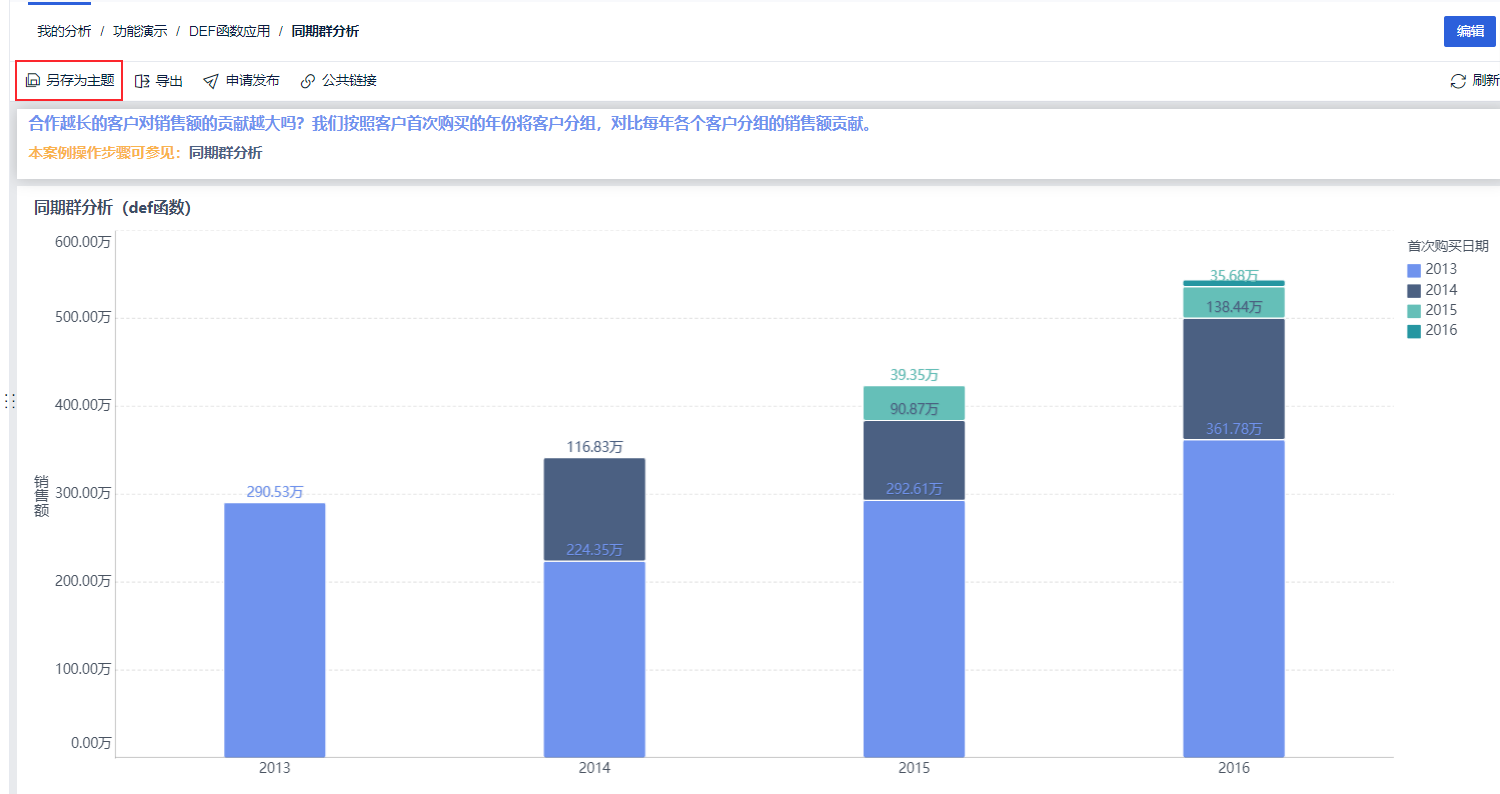Click the 公共链接 link icon

coord(308,80)
